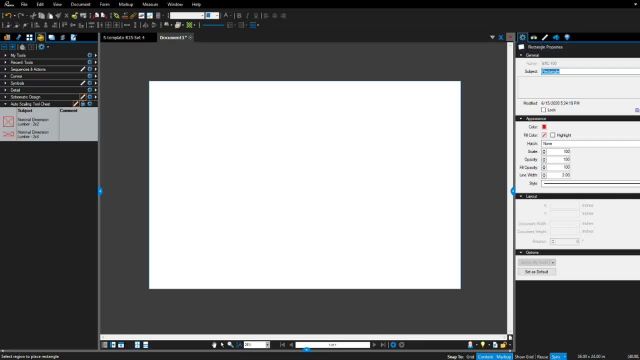Expand the Schematic Design tool set
This screenshot has height=360, width=640.
point(5,97)
